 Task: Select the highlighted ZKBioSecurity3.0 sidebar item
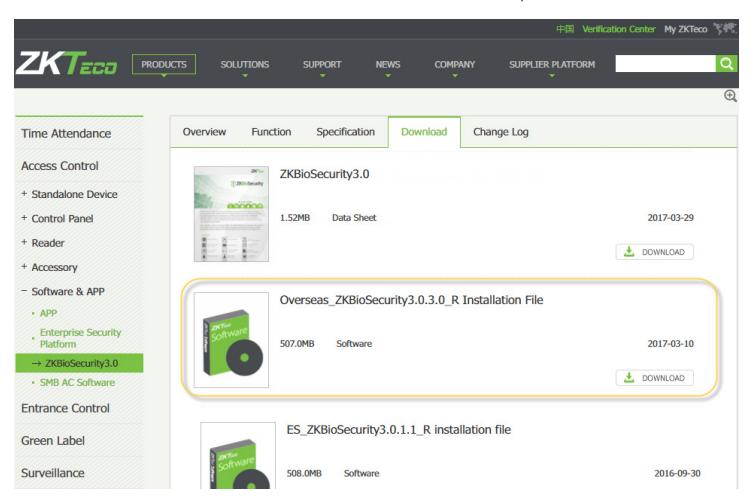79,363
